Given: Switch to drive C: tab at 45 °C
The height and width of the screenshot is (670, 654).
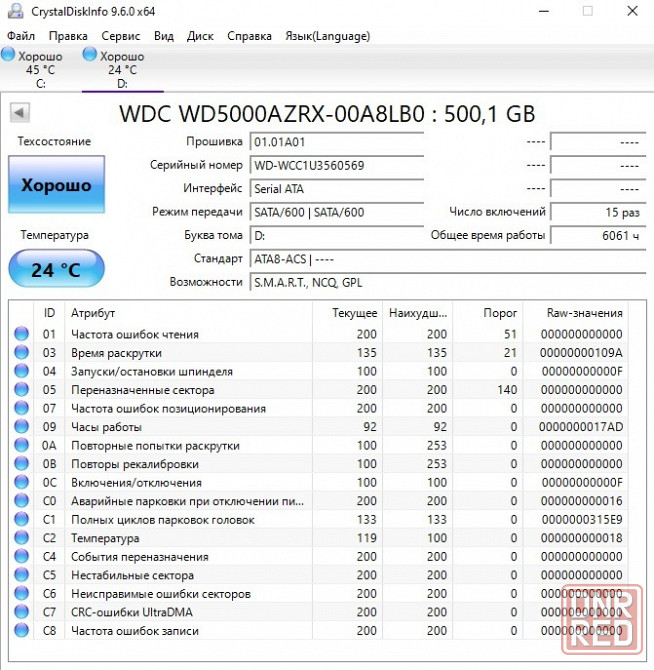Looking at the screenshot, I should pyautogui.click(x=41, y=69).
